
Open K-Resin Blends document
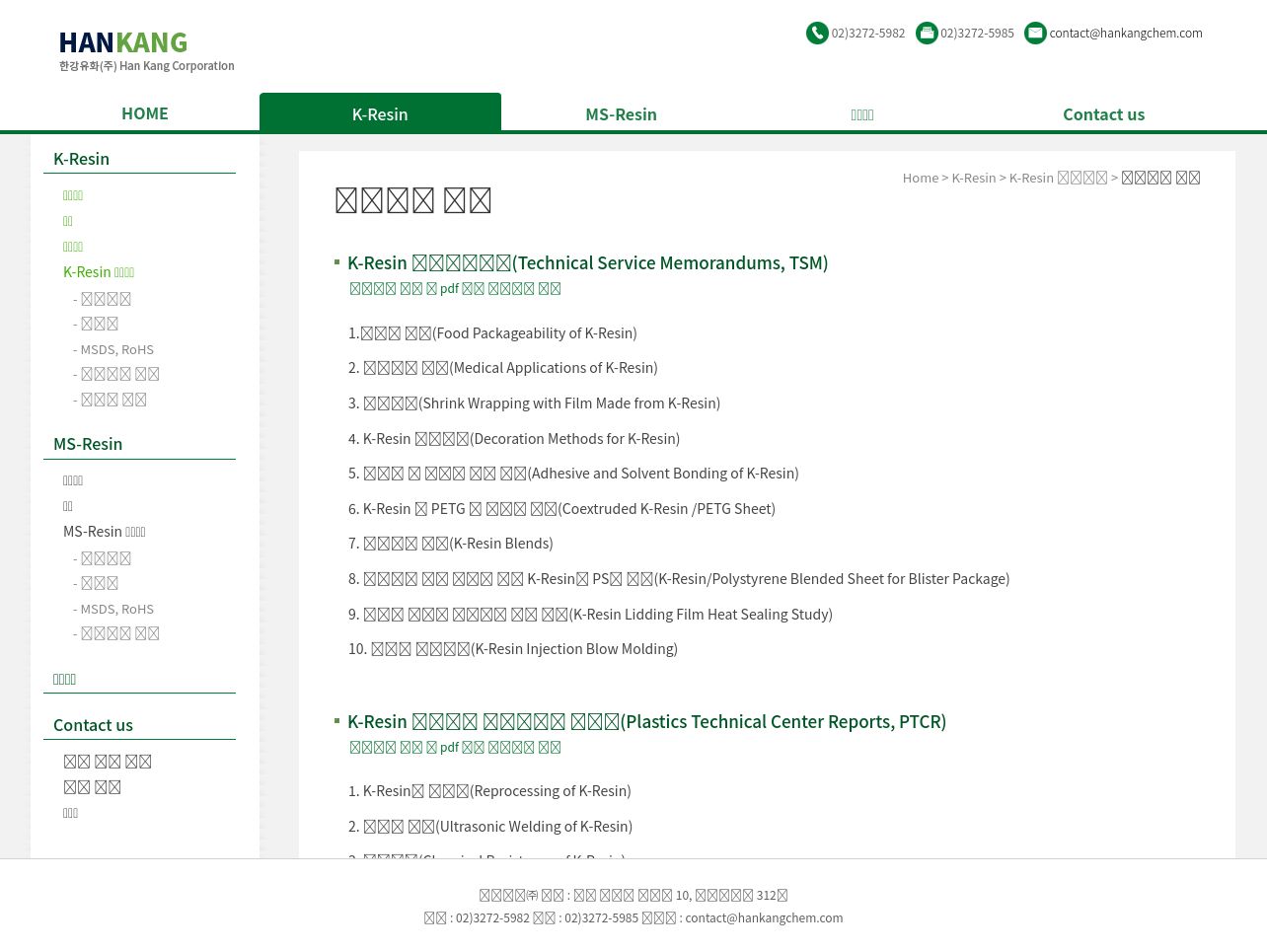coord(451,544)
